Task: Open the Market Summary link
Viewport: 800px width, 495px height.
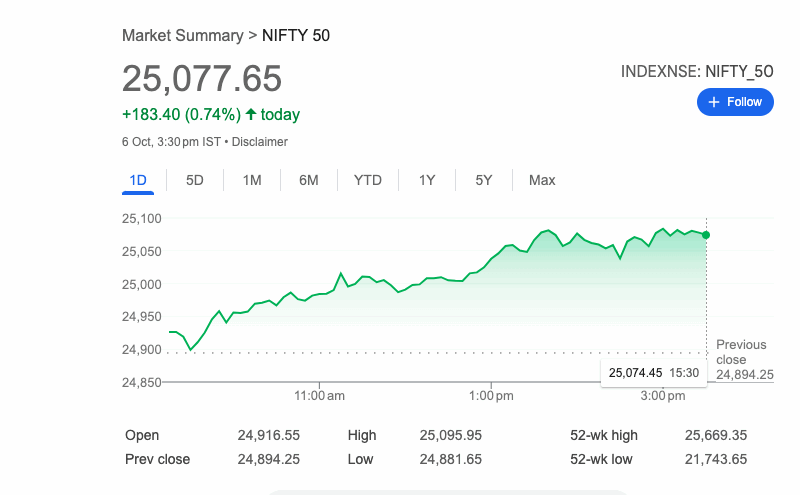Action: click(182, 36)
